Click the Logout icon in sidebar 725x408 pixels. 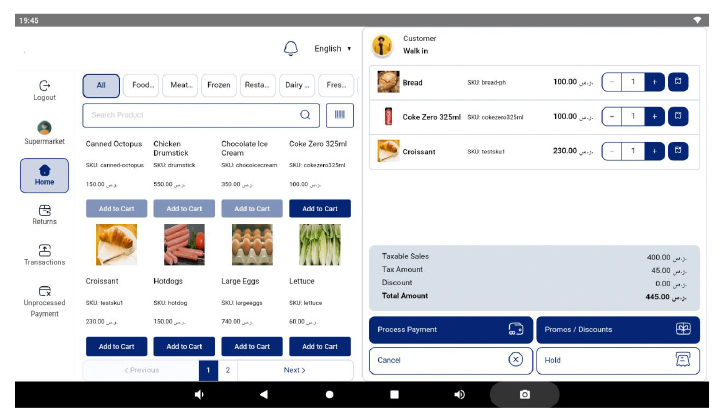pos(44,90)
